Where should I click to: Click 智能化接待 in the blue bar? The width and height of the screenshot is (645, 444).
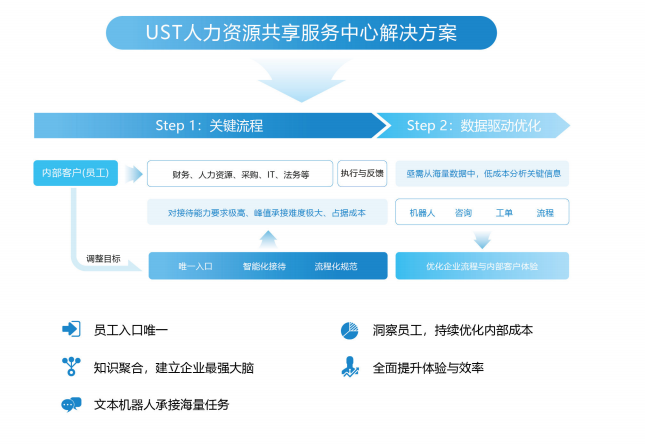coord(264,266)
